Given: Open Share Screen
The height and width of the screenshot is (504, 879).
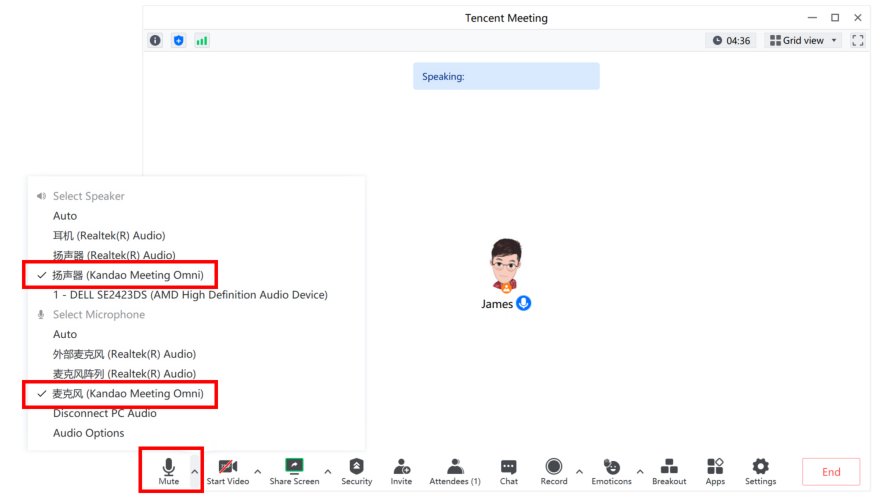Looking at the screenshot, I should tap(294, 471).
